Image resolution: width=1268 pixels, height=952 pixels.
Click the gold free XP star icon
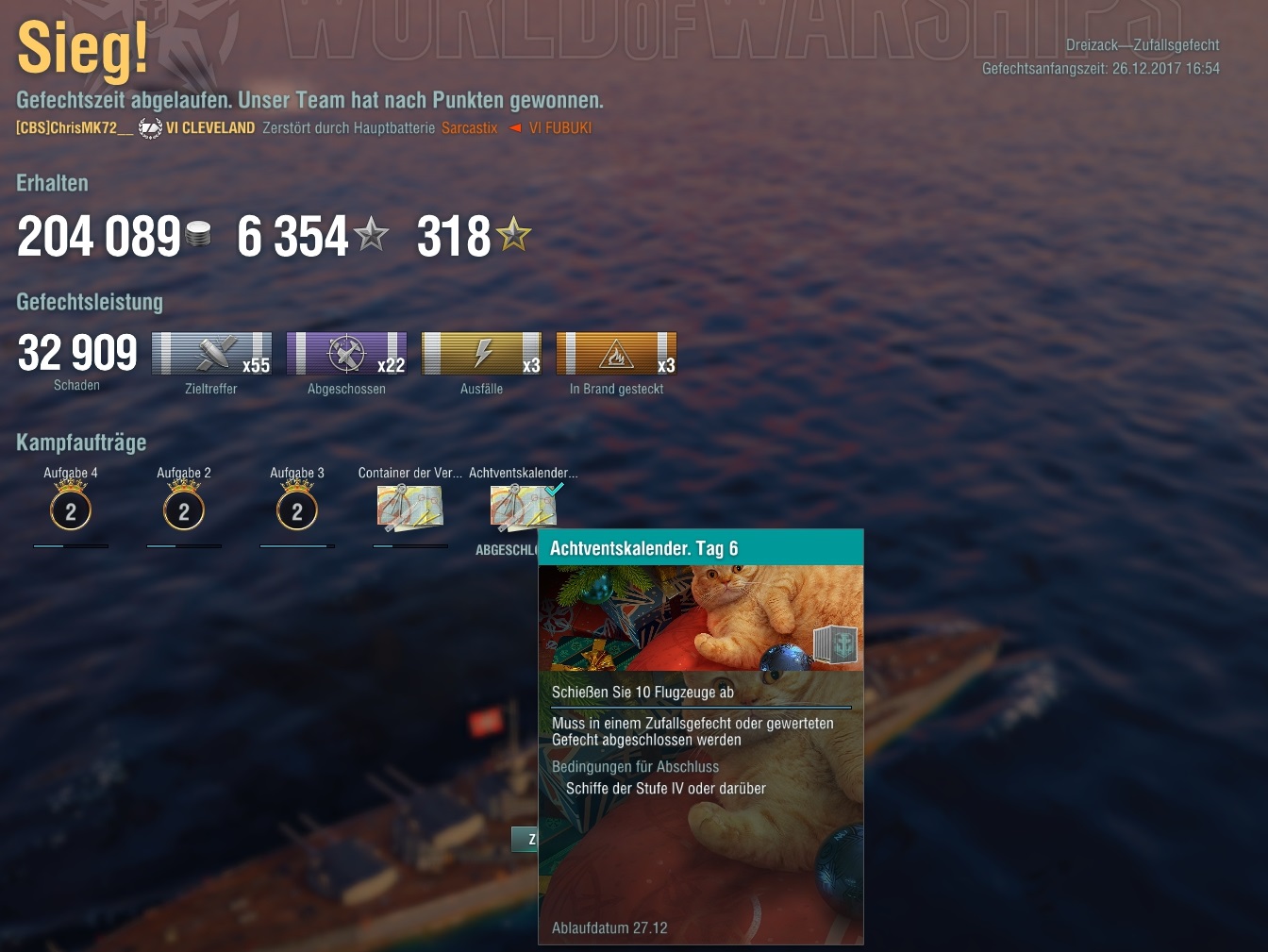[513, 233]
